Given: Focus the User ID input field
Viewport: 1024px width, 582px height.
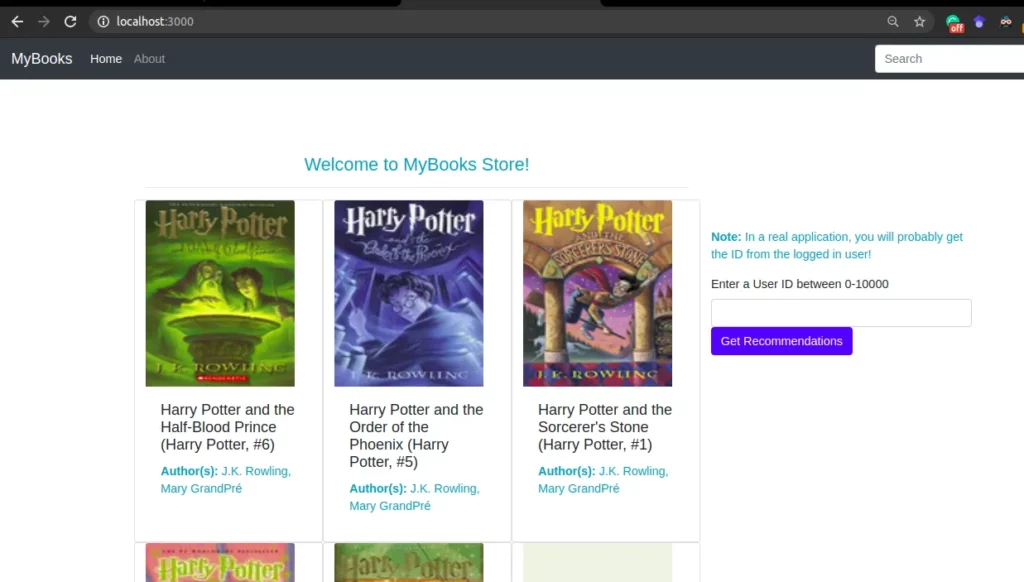Looking at the screenshot, I should click(841, 313).
